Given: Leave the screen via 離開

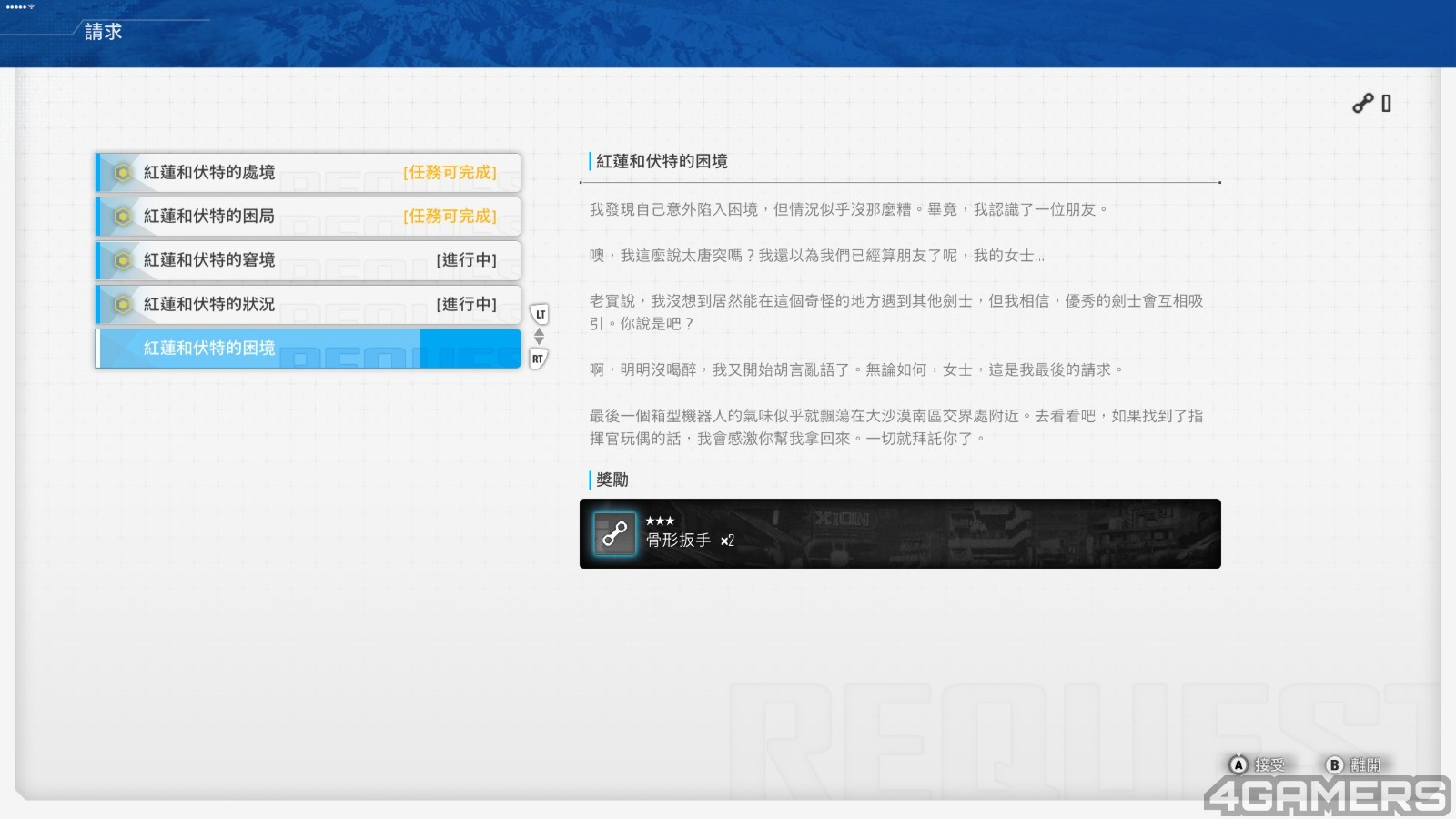Looking at the screenshot, I should point(1365,765).
